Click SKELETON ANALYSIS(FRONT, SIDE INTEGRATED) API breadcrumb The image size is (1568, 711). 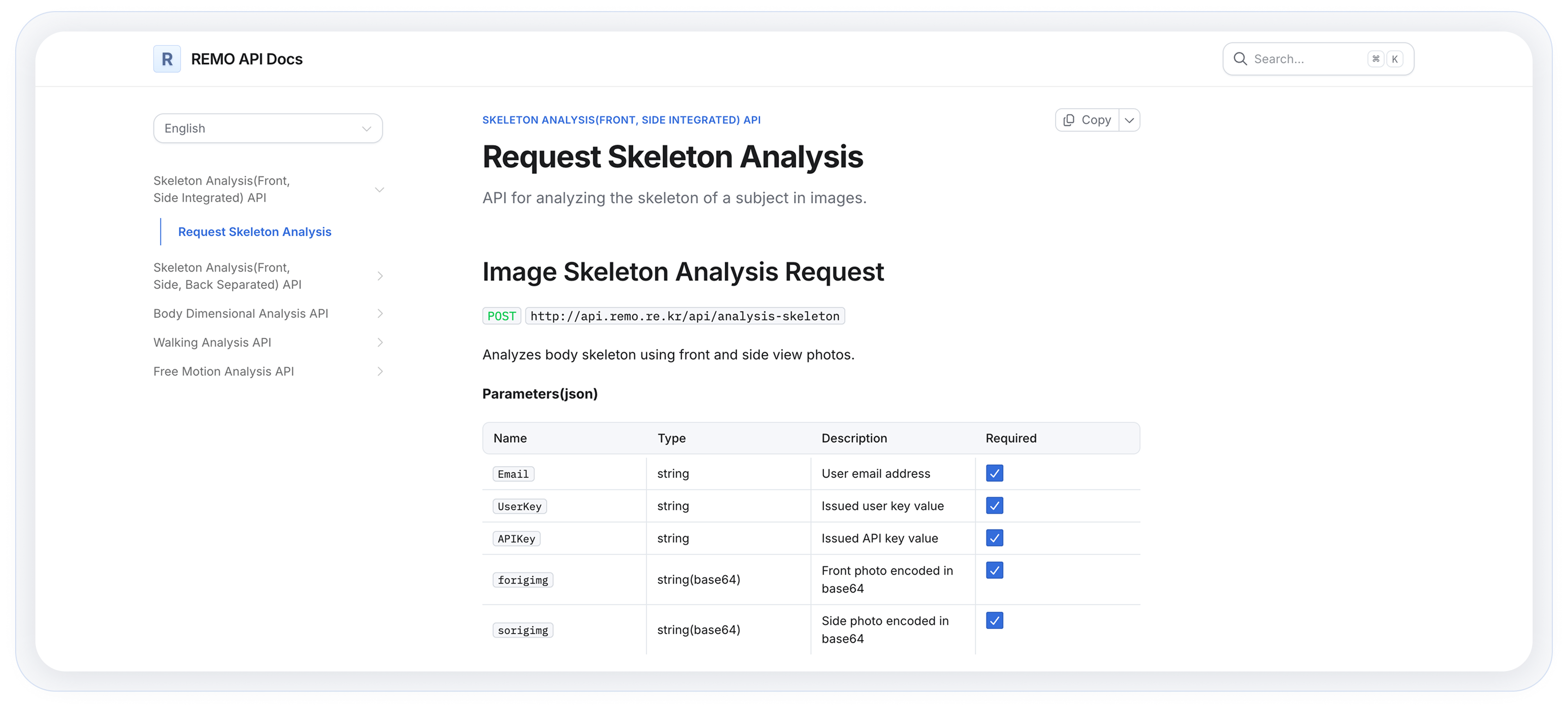(x=621, y=120)
